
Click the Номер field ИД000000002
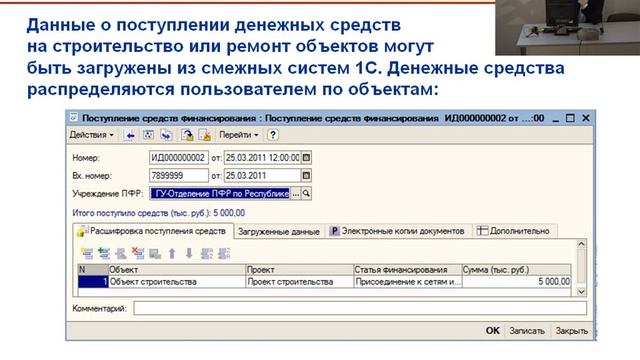click(x=179, y=158)
